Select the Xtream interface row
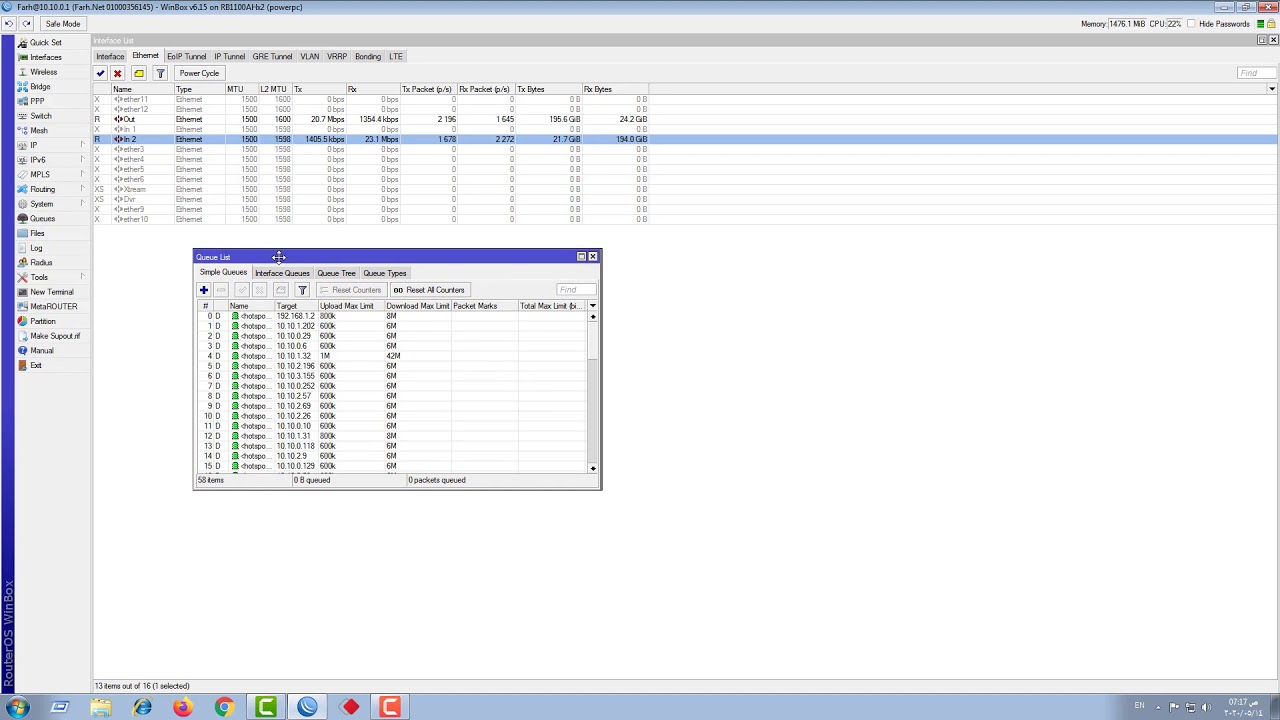The height and width of the screenshot is (720, 1280). tap(685, 189)
